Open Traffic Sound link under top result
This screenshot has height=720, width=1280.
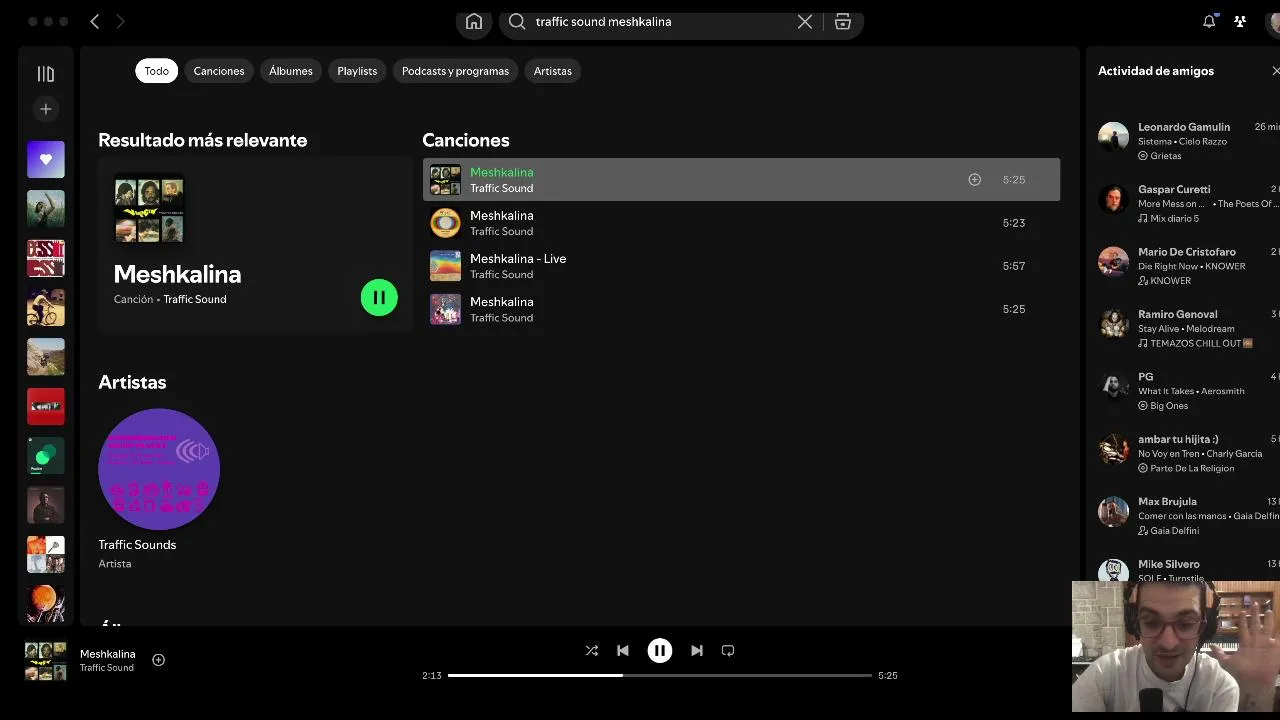click(x=195, y=299)
